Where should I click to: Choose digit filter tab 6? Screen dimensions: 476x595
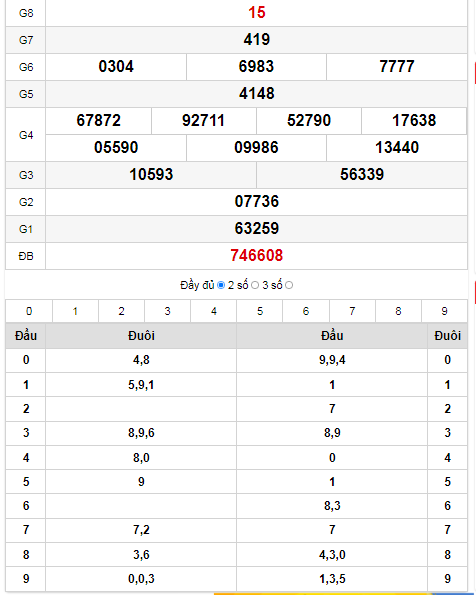tap(306, 311)
